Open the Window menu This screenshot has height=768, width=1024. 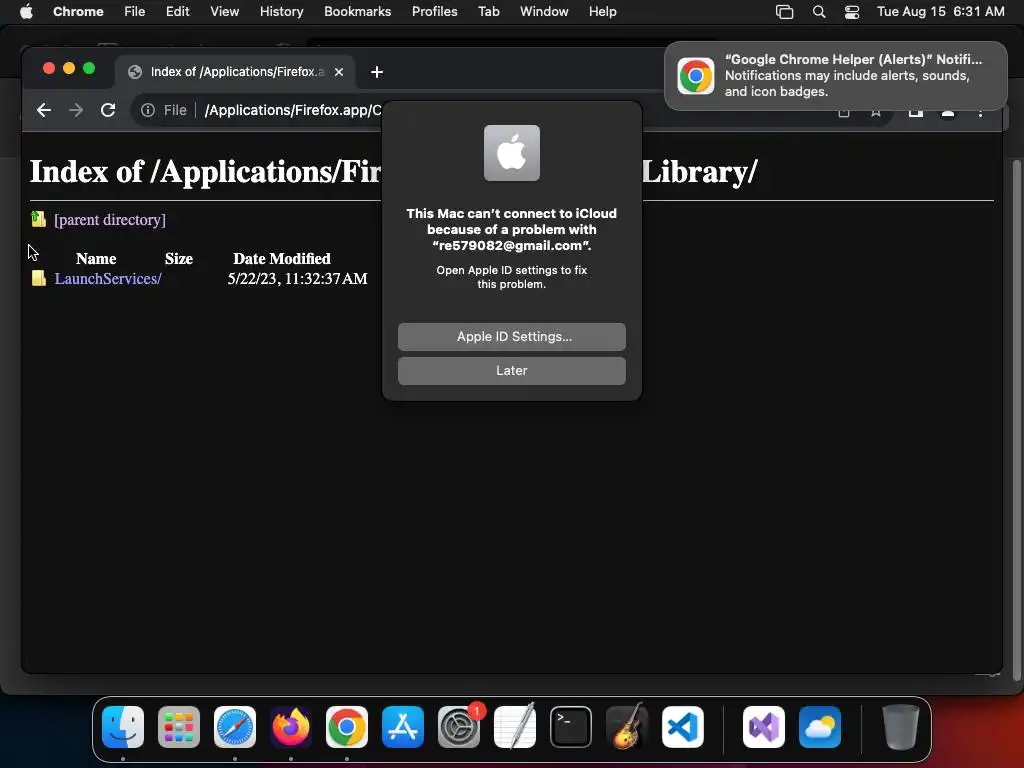pos(544,11)
